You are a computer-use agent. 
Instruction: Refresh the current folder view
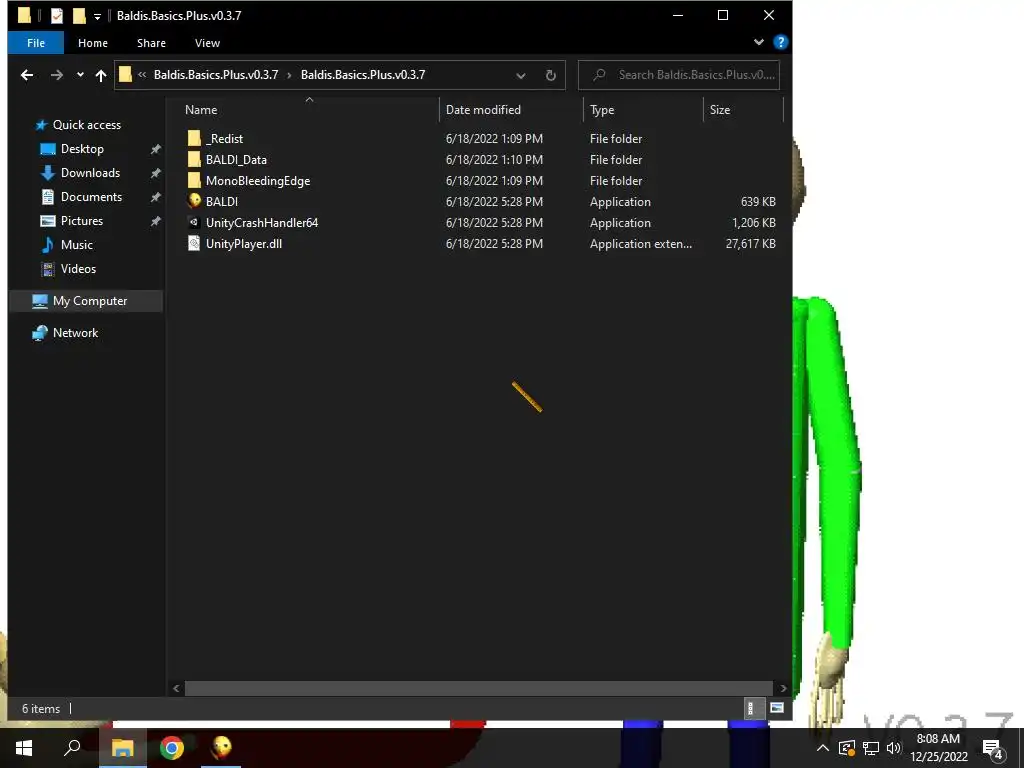pyautogui.click(x=551, y=75)
